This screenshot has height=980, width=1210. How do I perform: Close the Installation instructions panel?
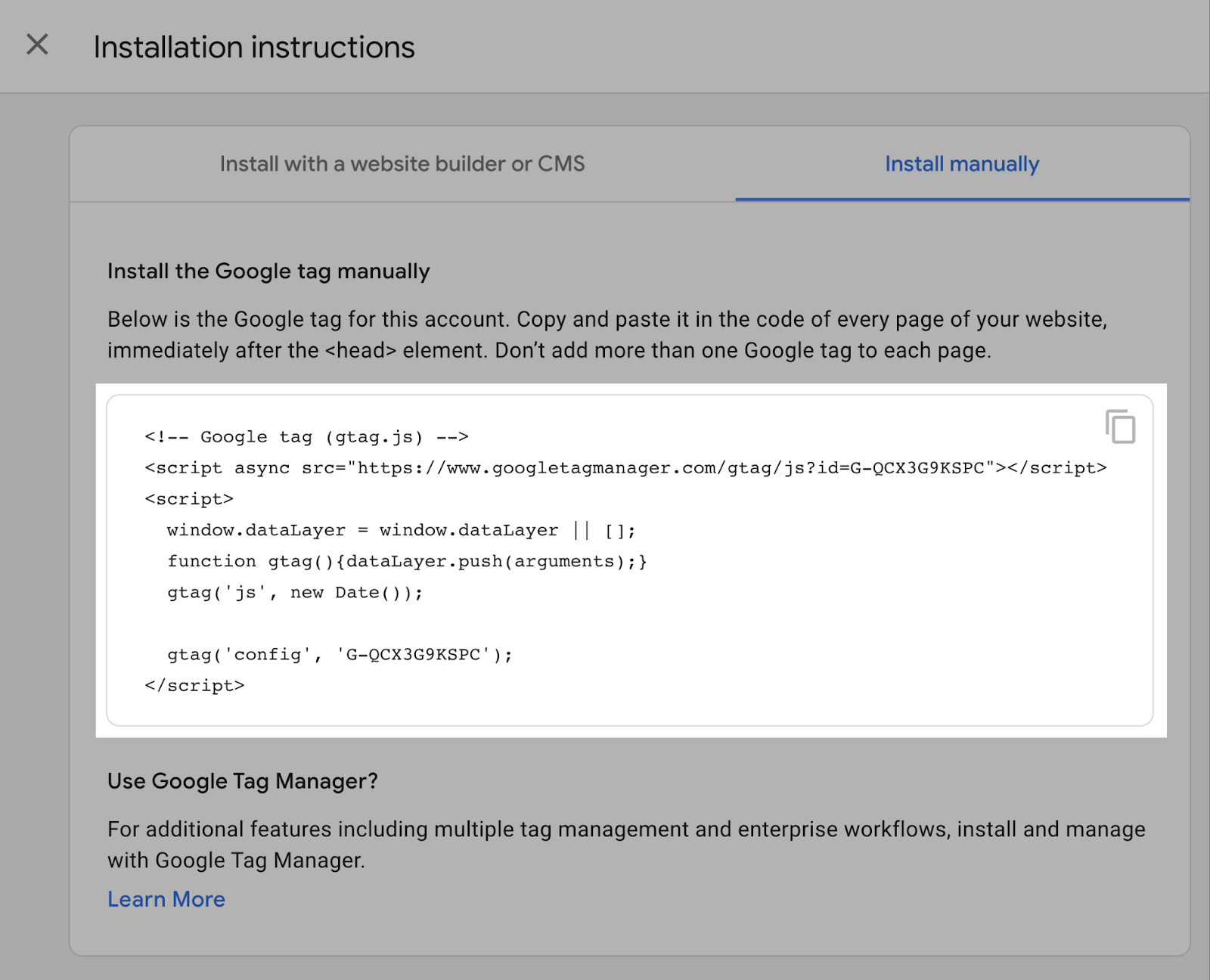(x=37, y=45)
